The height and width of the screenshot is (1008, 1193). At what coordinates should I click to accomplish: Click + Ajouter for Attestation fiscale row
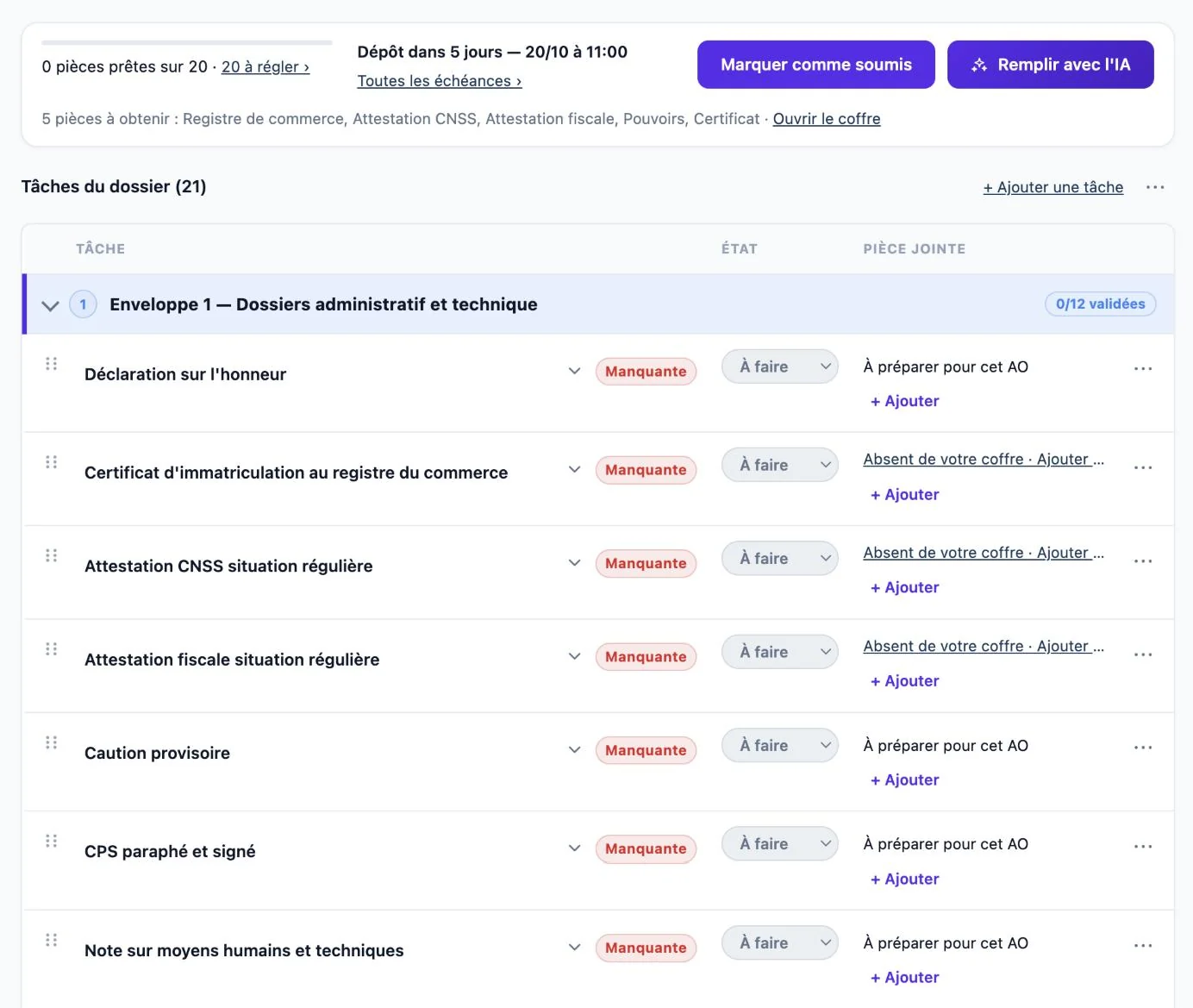[905, 681]
